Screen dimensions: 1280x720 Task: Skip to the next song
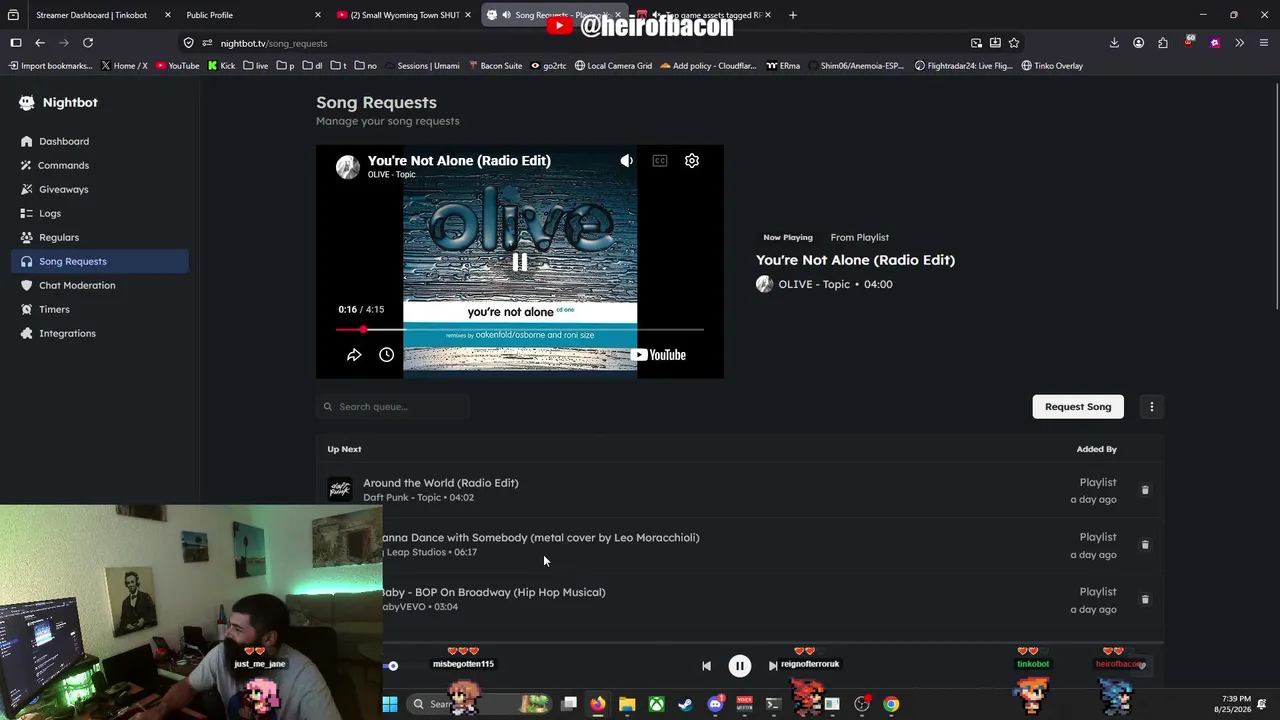(773, 666)
